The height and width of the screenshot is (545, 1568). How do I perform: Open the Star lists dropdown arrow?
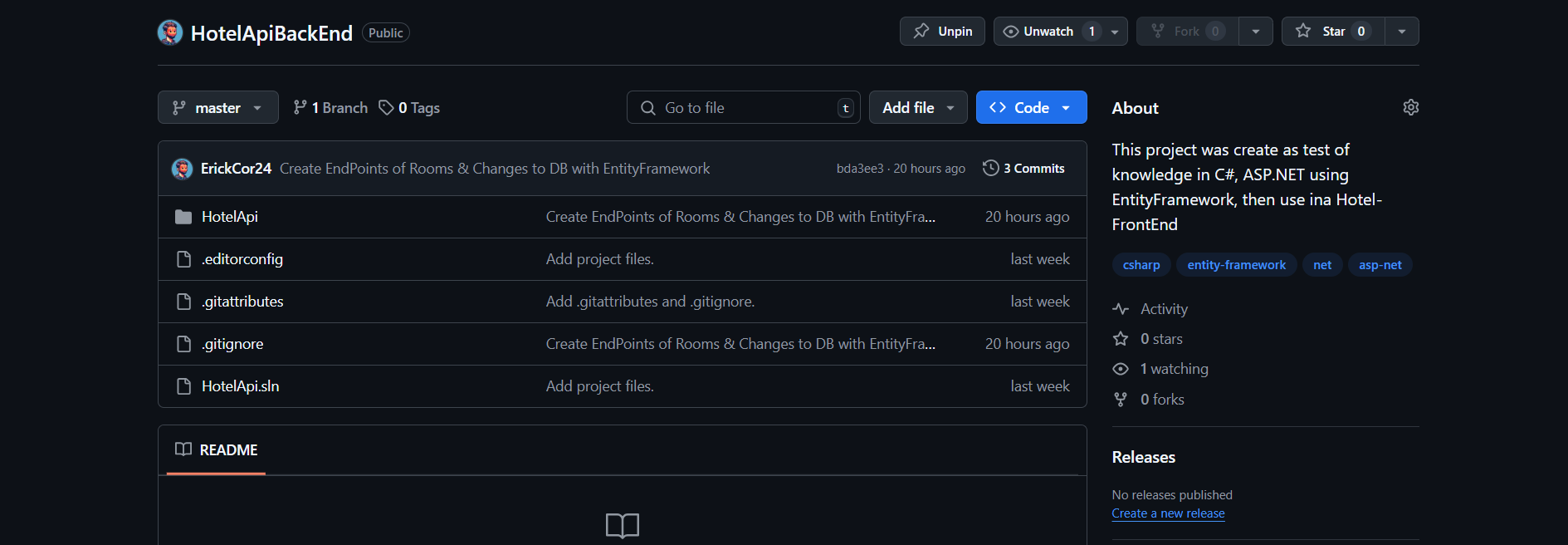(1402, 32)
